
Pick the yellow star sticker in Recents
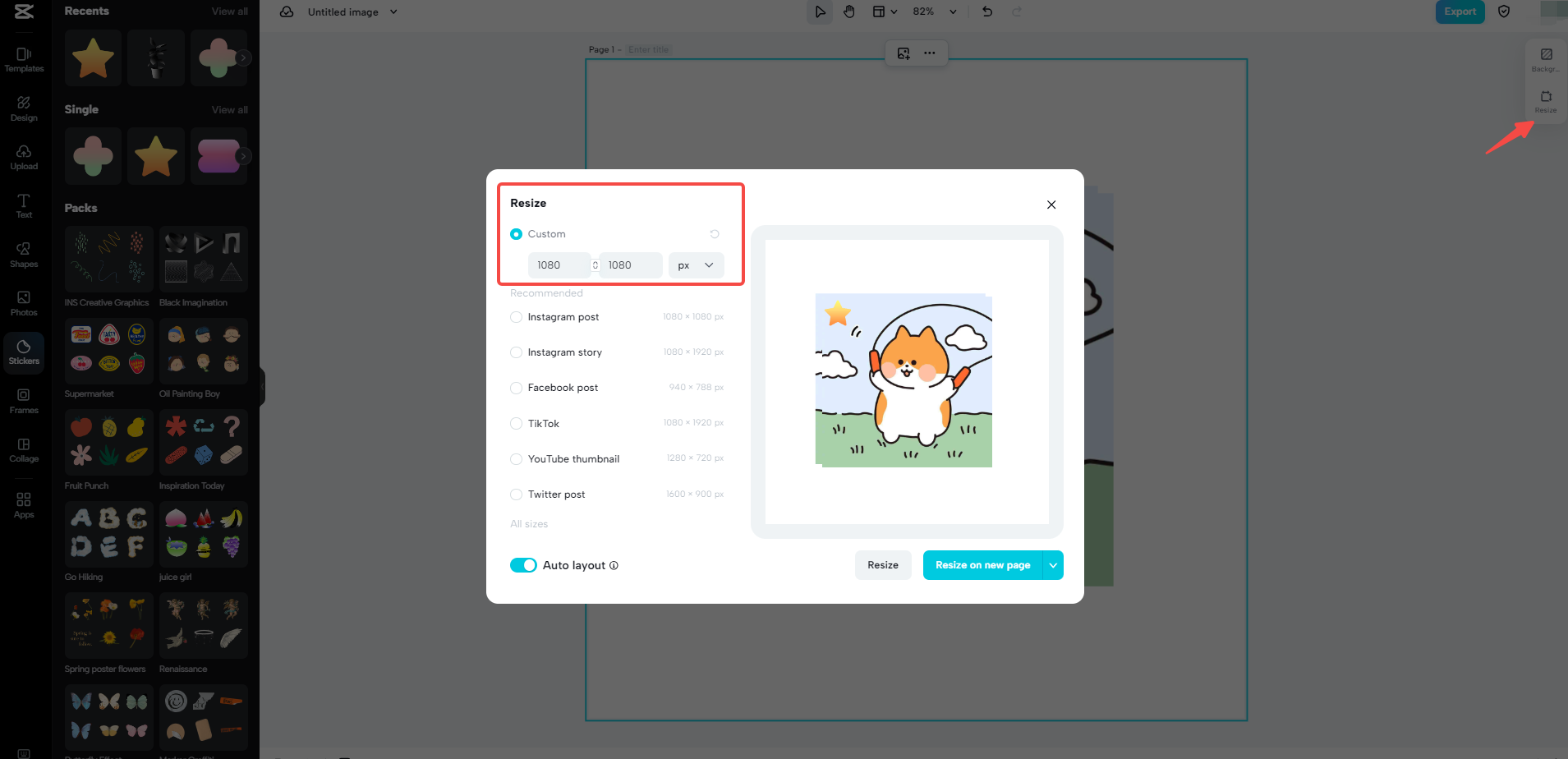pyautogui.click(x=93, y=57)
